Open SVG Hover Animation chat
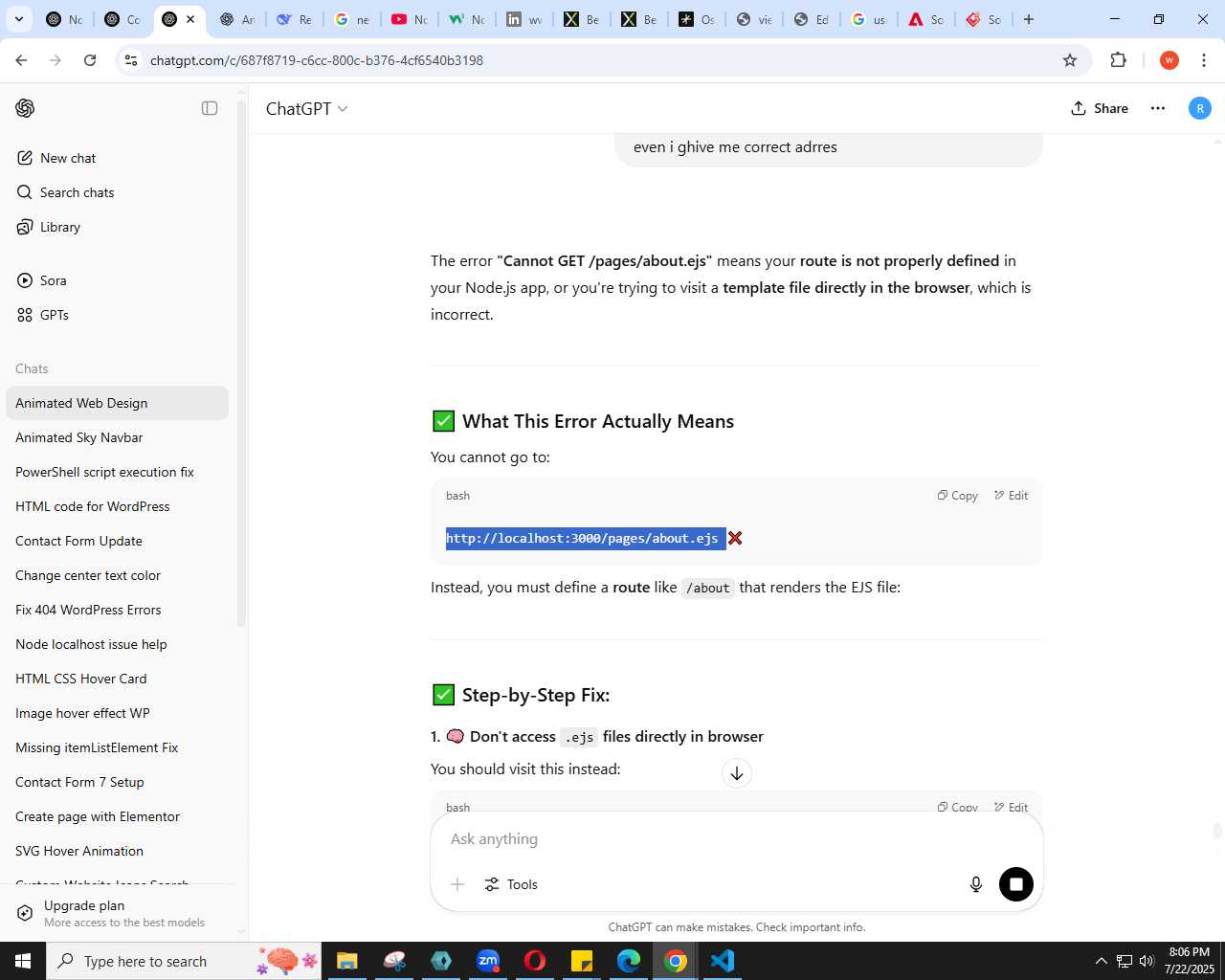The height and width of the screenshot is (980, 1225). pyautogui.click(x=117, y=851)
